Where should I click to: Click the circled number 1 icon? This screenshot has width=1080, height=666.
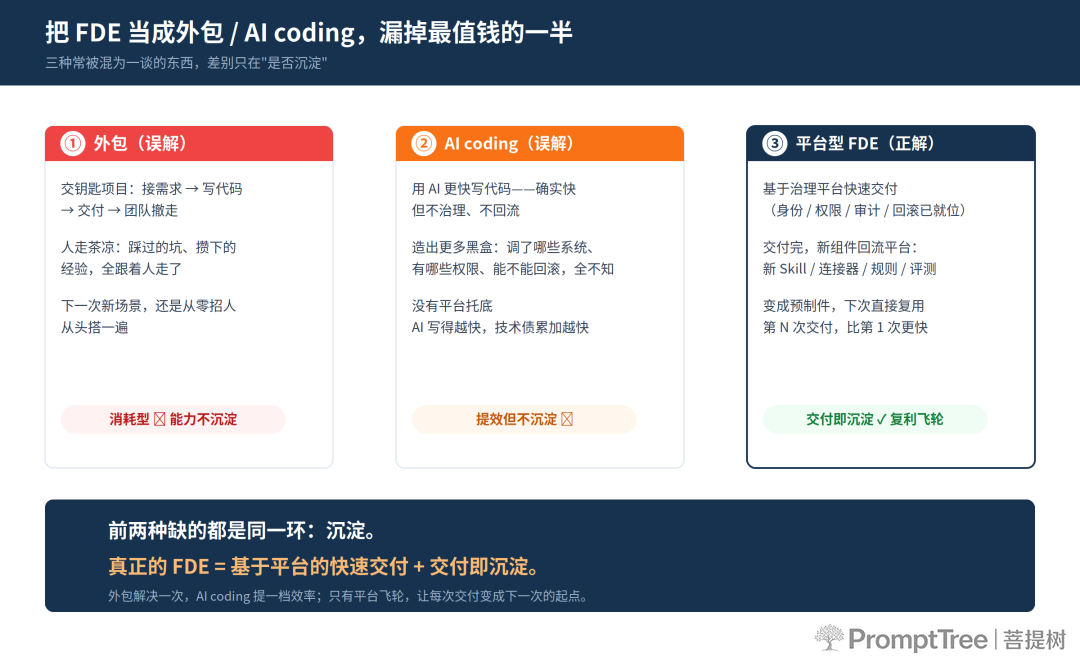point(72,143)
